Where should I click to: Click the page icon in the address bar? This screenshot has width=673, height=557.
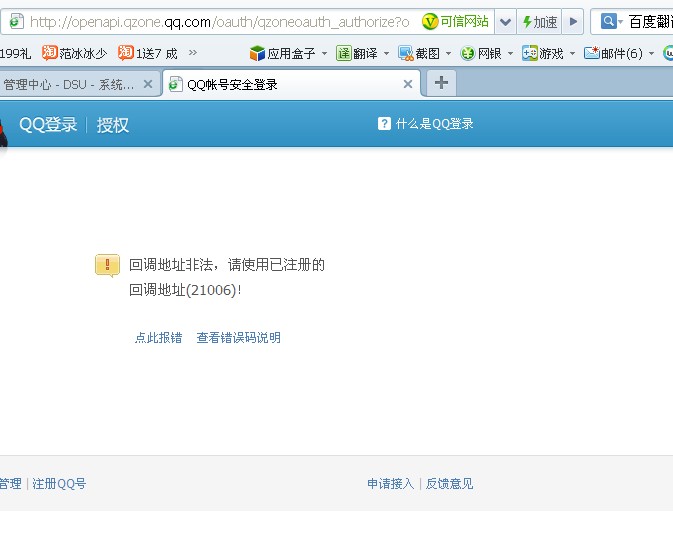[17, 21]
